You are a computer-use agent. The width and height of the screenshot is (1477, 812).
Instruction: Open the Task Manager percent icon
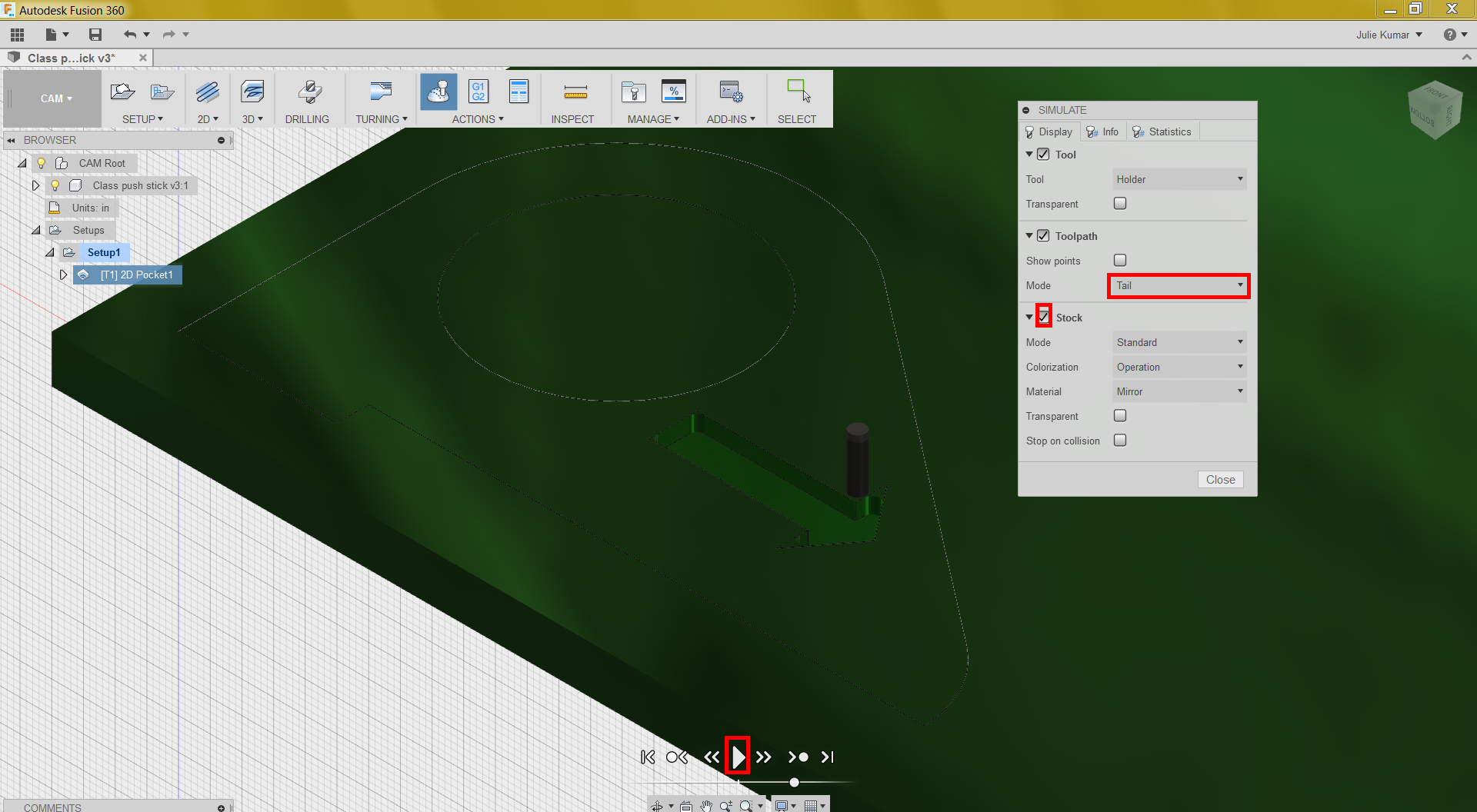click(674, 92)
